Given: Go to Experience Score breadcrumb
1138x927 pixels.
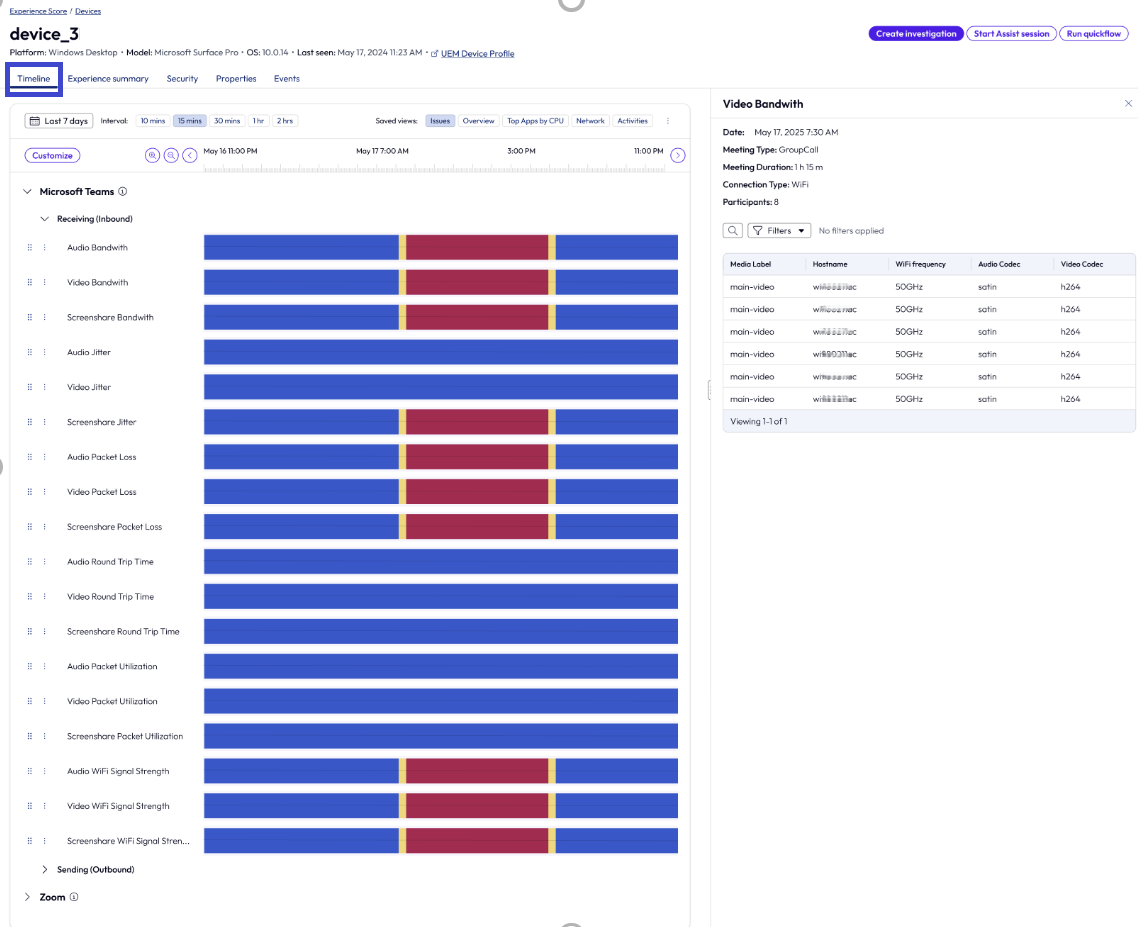Looking at the screenshot, I should [38, 12].
